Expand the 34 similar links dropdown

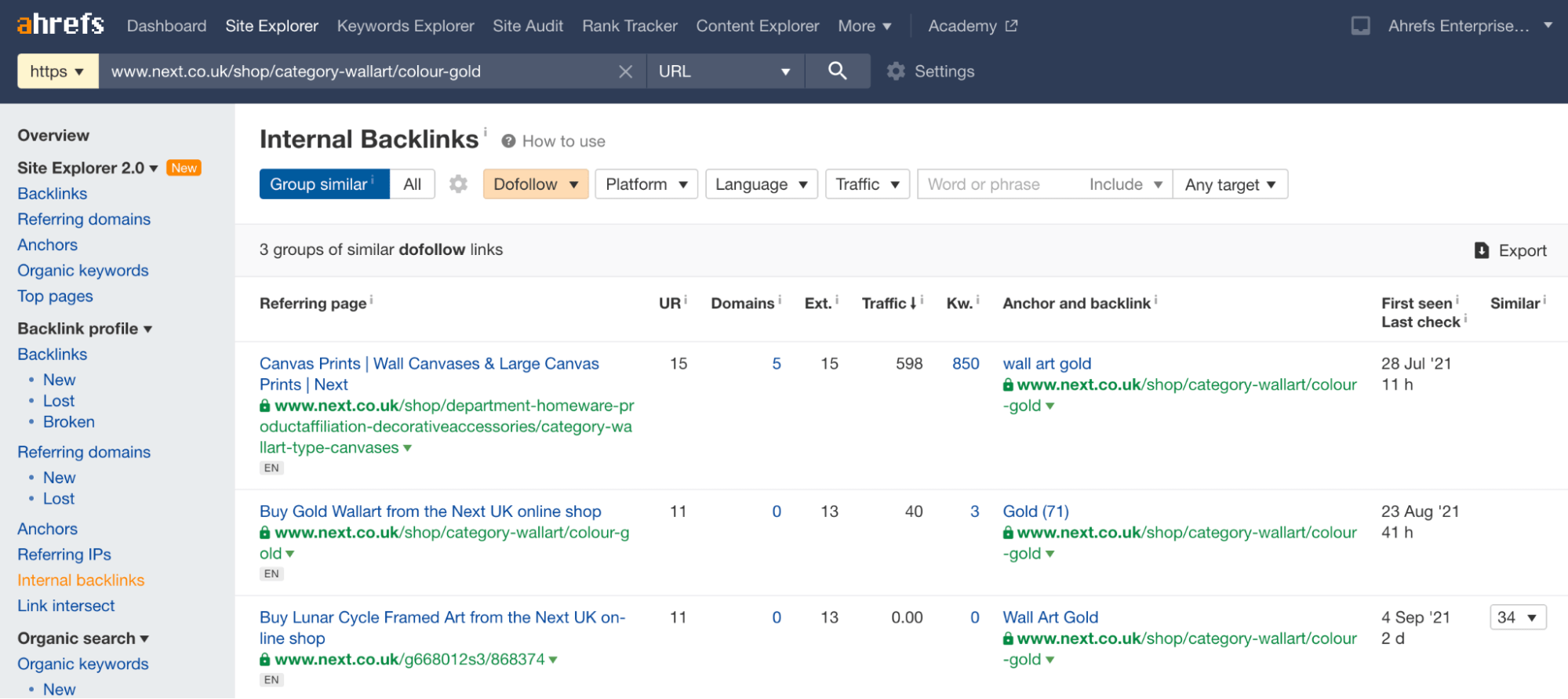tap(1517, 617)
